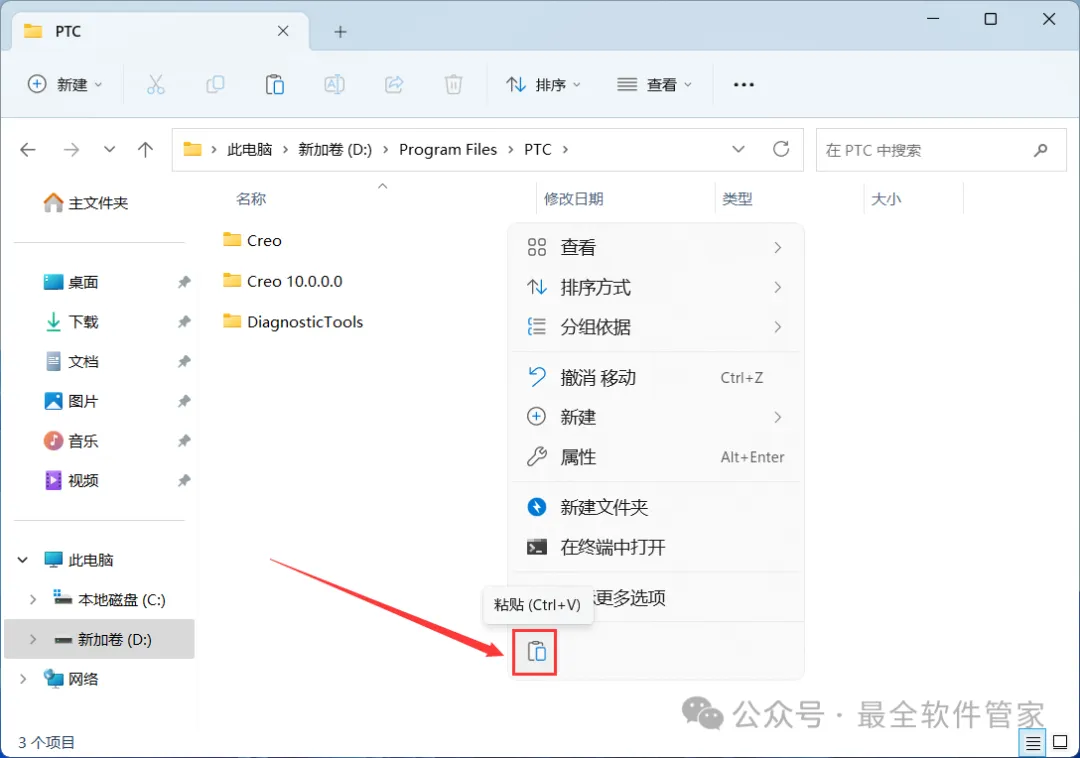The width and height of the screenshot is (1080, 758).
Task: Paste using the context menu clipboard icon
Action: pyautogui.click(x=536, y=651)
